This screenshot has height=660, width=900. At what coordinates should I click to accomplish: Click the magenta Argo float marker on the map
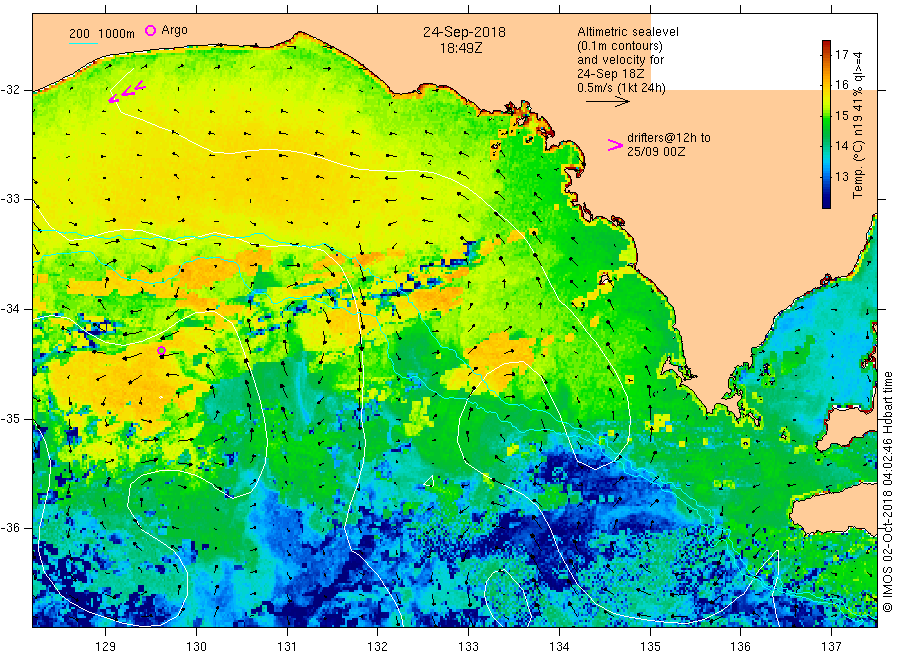pos(161,351)
